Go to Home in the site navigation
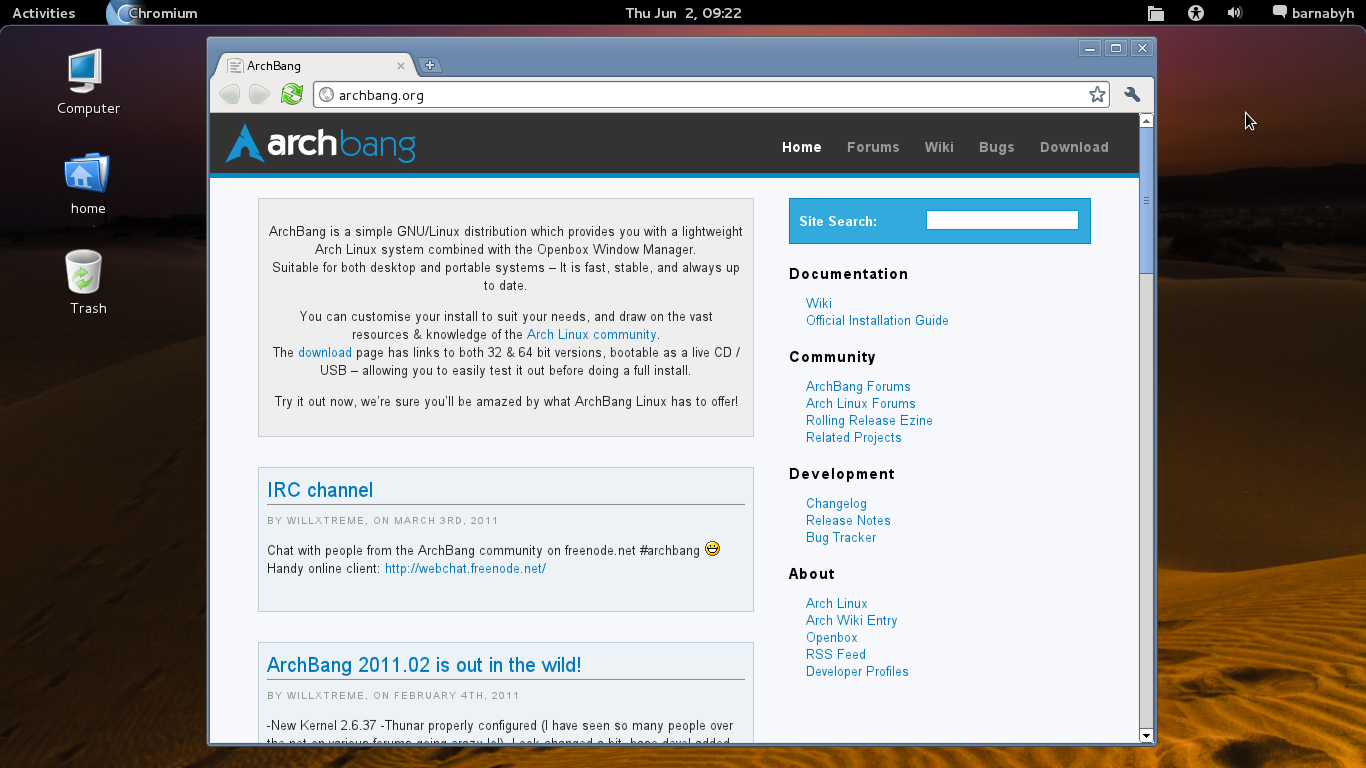1366x768 pixels. point(801,147)
